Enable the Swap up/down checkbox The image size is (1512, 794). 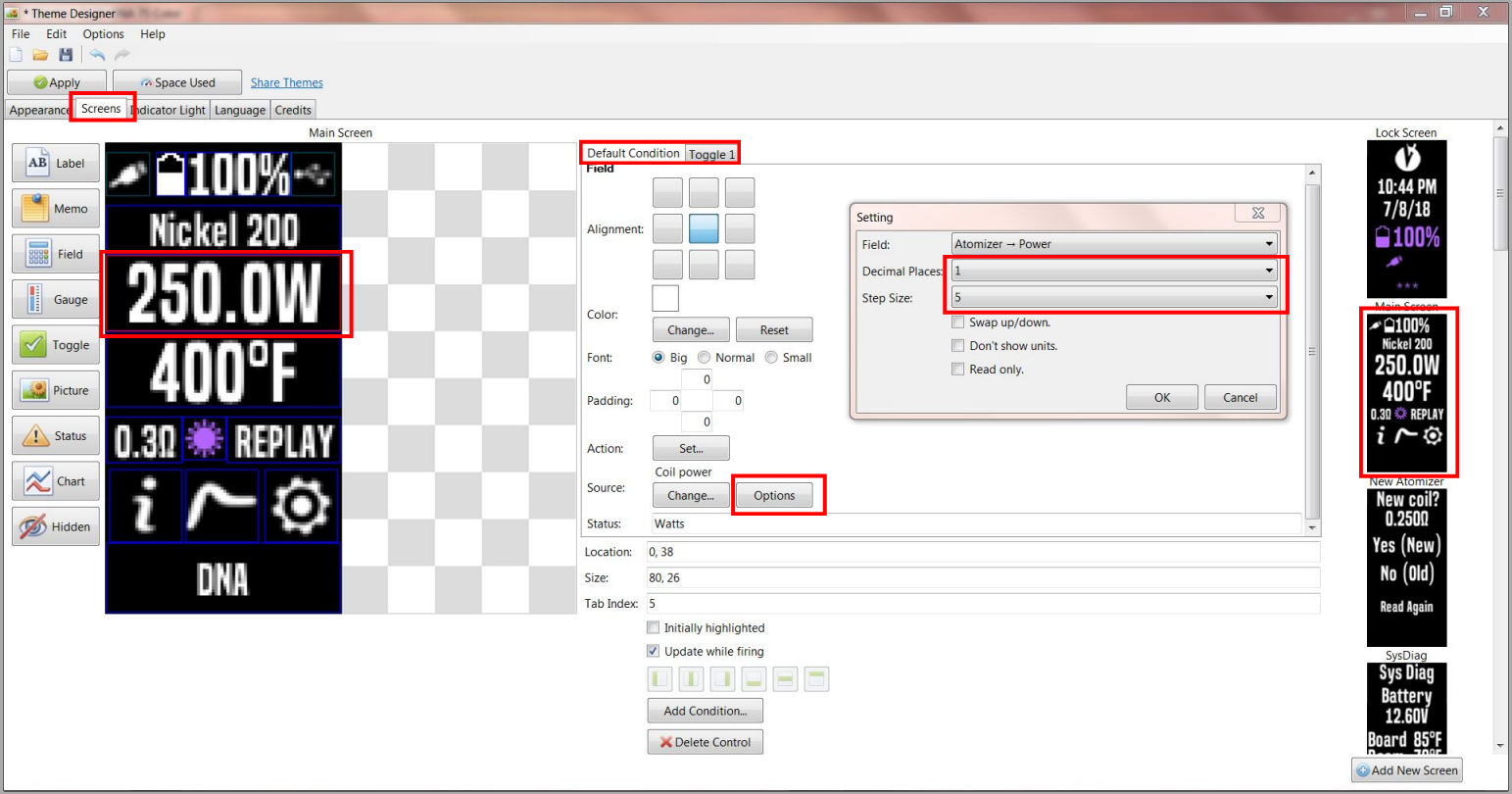pyautogui.click(x=958, y=323)
